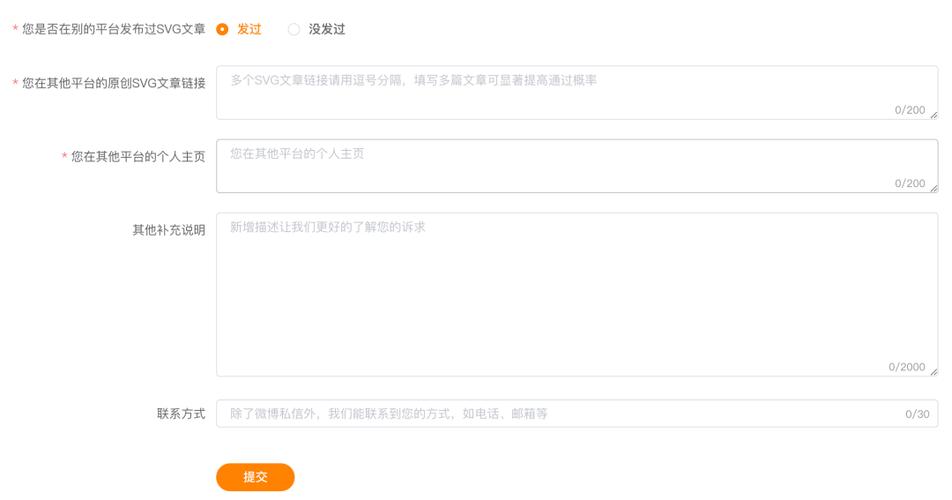Focus the 其他补充说明 large text area

tap(577, 294)
